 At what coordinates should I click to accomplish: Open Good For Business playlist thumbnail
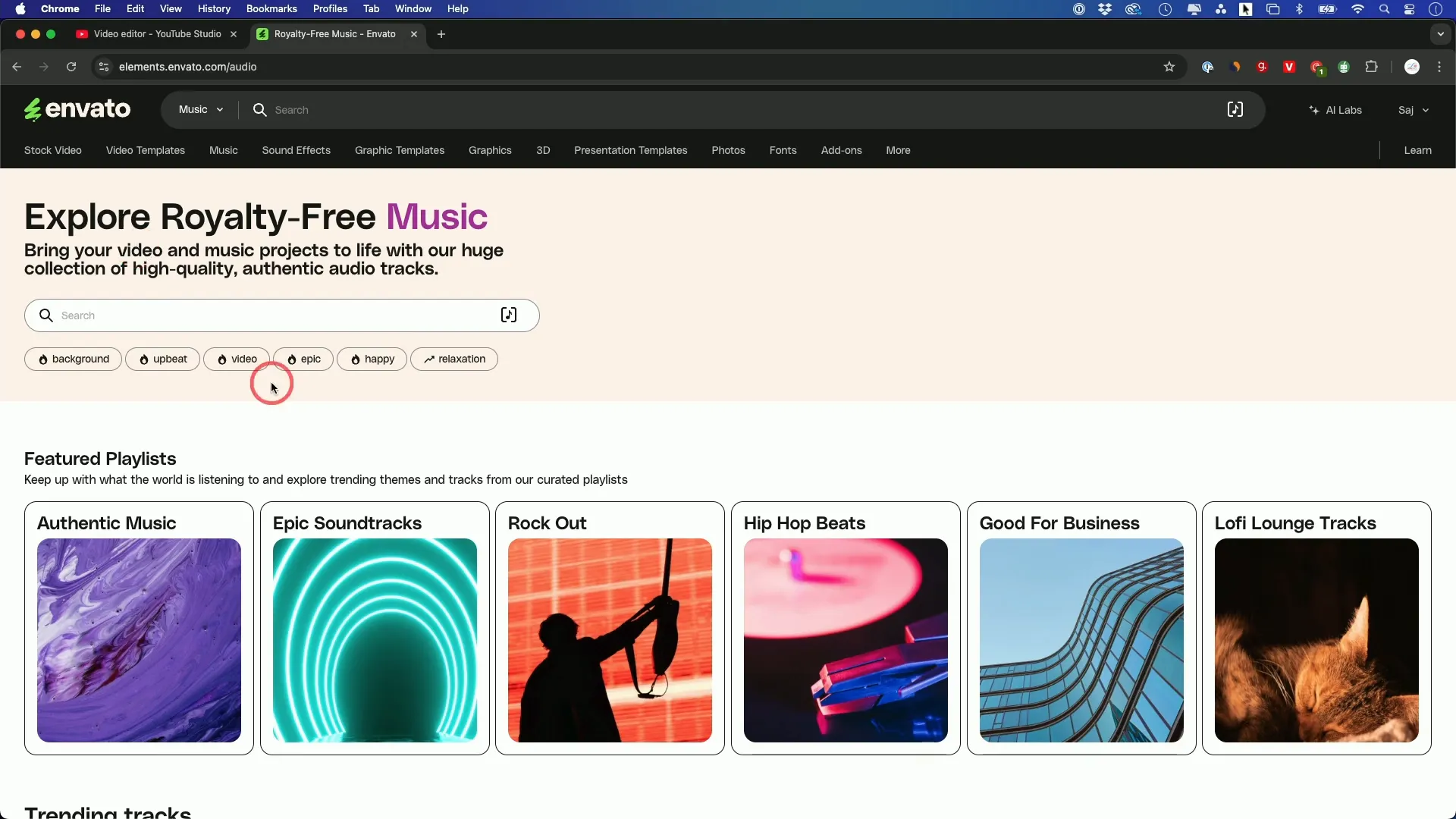(x=1081, y=640)
